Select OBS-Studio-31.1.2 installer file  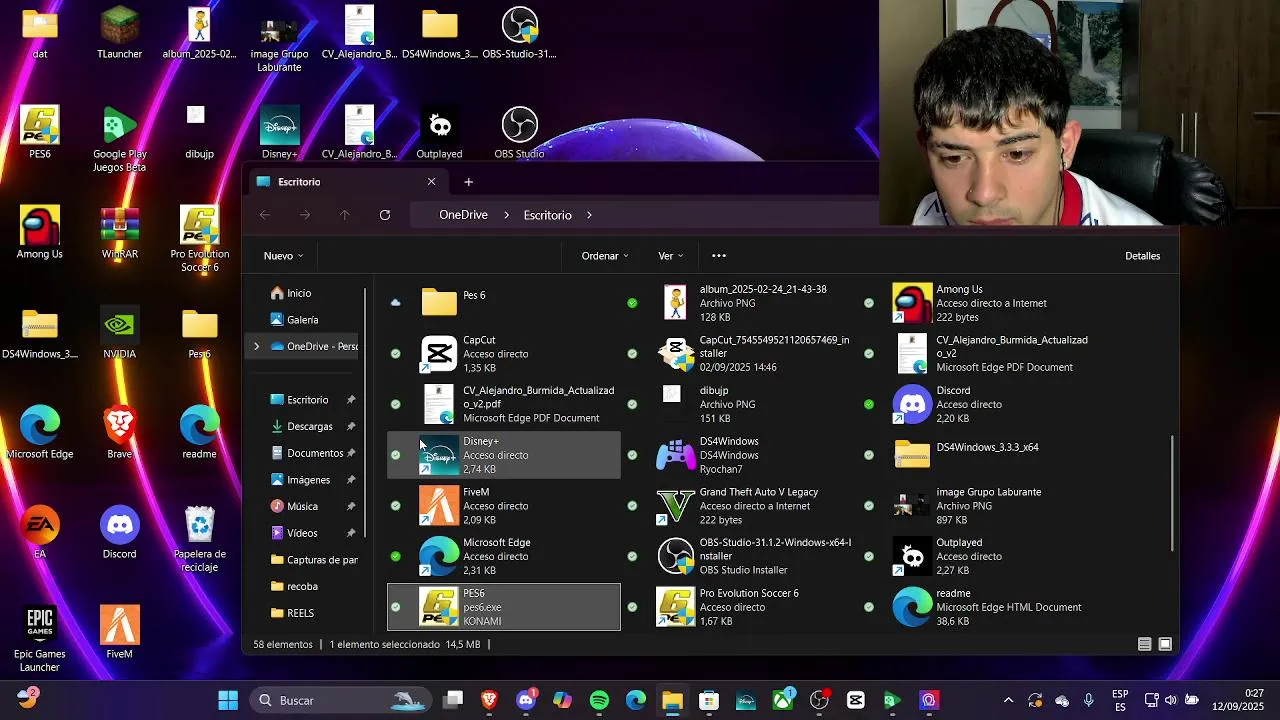click(x=739, y=556)
